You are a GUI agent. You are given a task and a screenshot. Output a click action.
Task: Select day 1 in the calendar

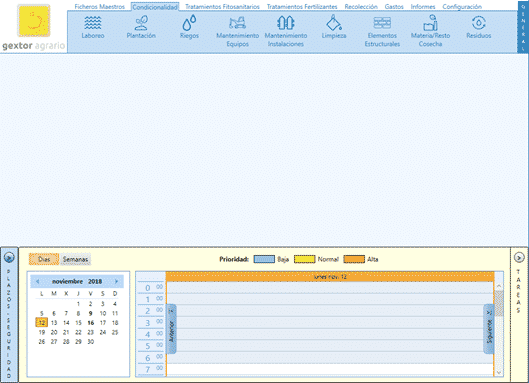[78, 304]
